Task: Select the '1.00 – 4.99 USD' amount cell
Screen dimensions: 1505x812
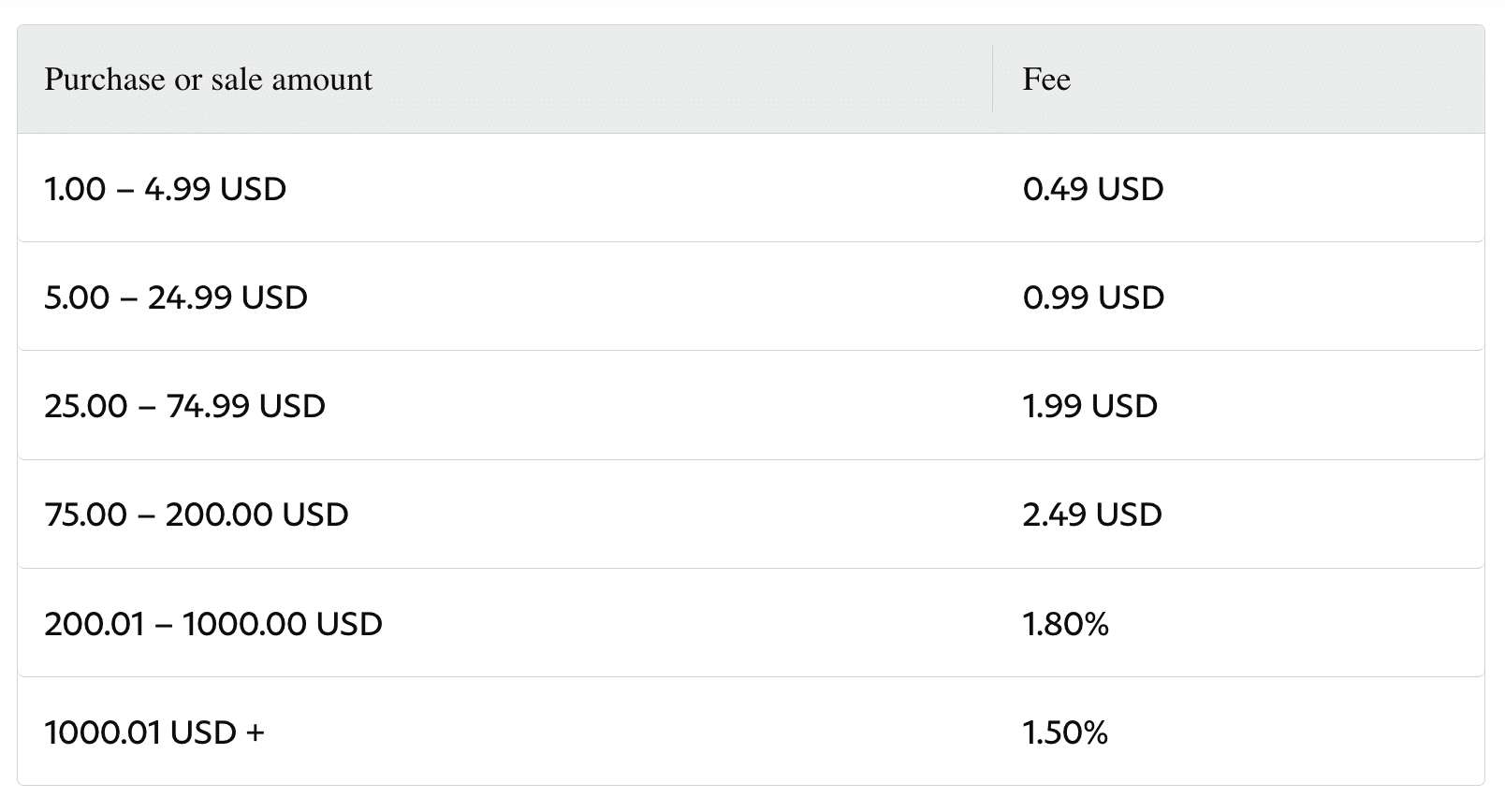Action: click(x=505, y=188)
